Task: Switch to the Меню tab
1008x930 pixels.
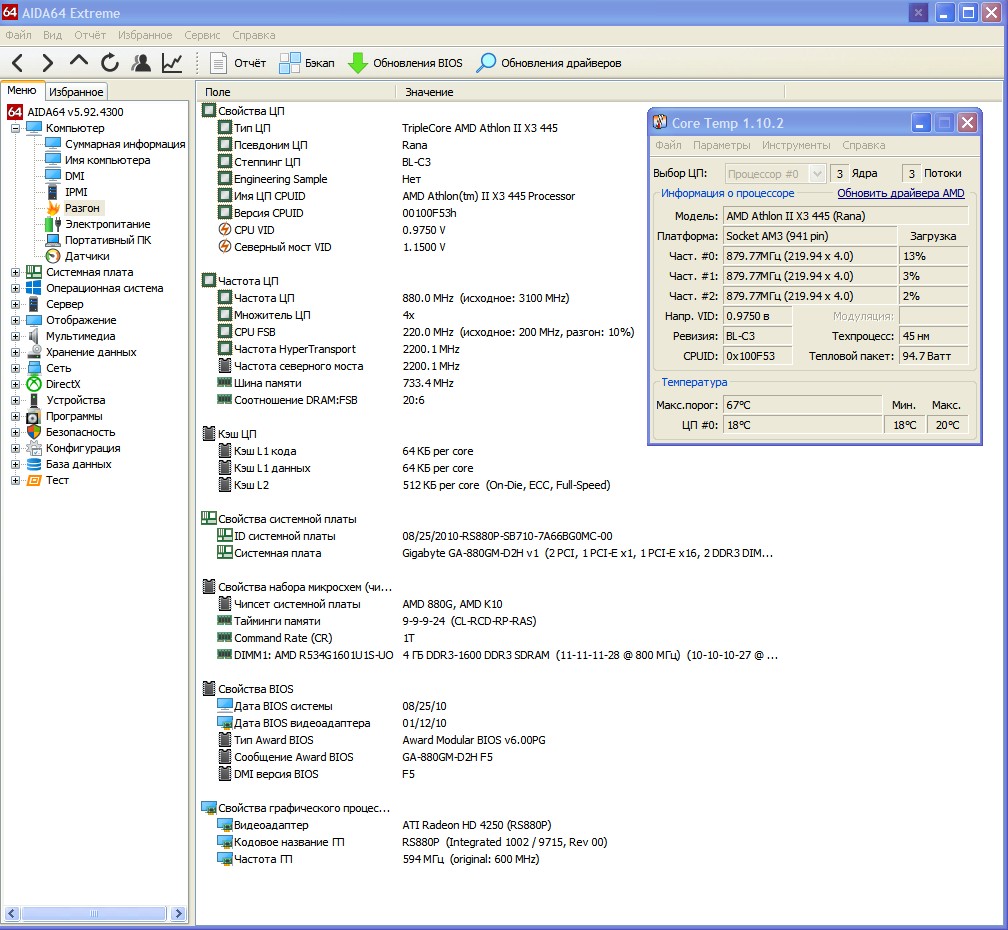Action: click(x=22, y=91)
